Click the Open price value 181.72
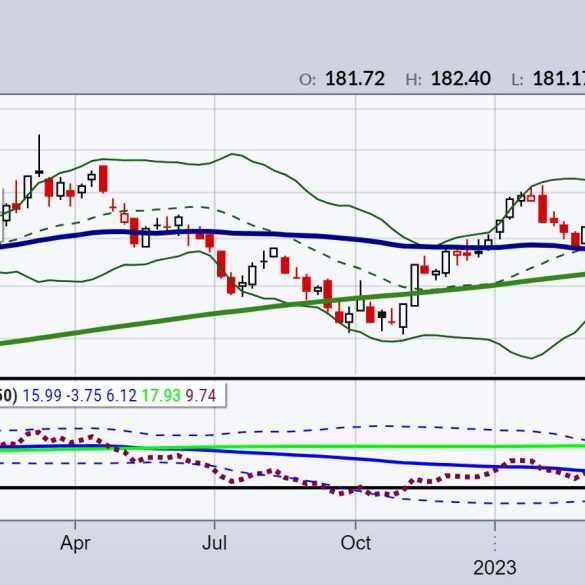This screenshot has height=585, width=585. click(355, 79)
